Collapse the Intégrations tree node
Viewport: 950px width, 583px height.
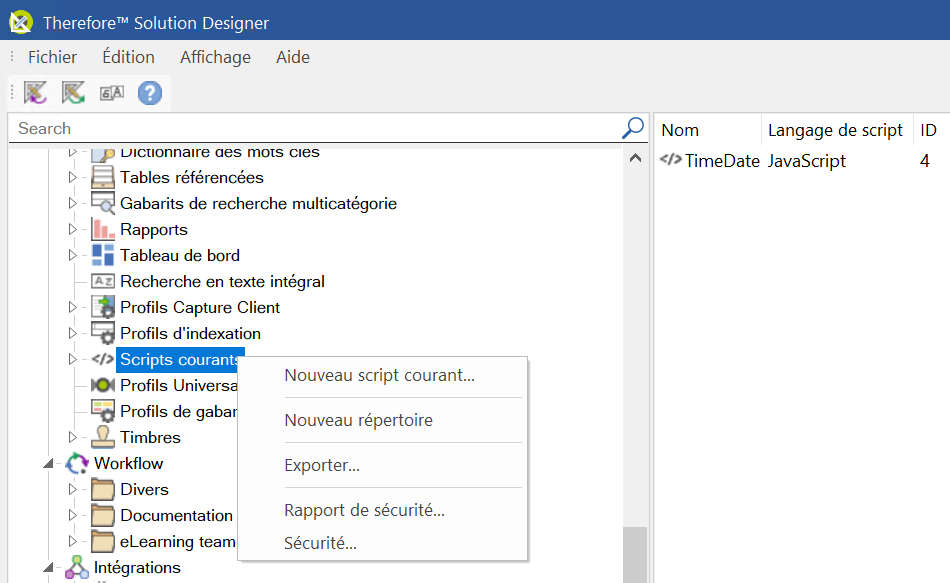coord(47,568)
